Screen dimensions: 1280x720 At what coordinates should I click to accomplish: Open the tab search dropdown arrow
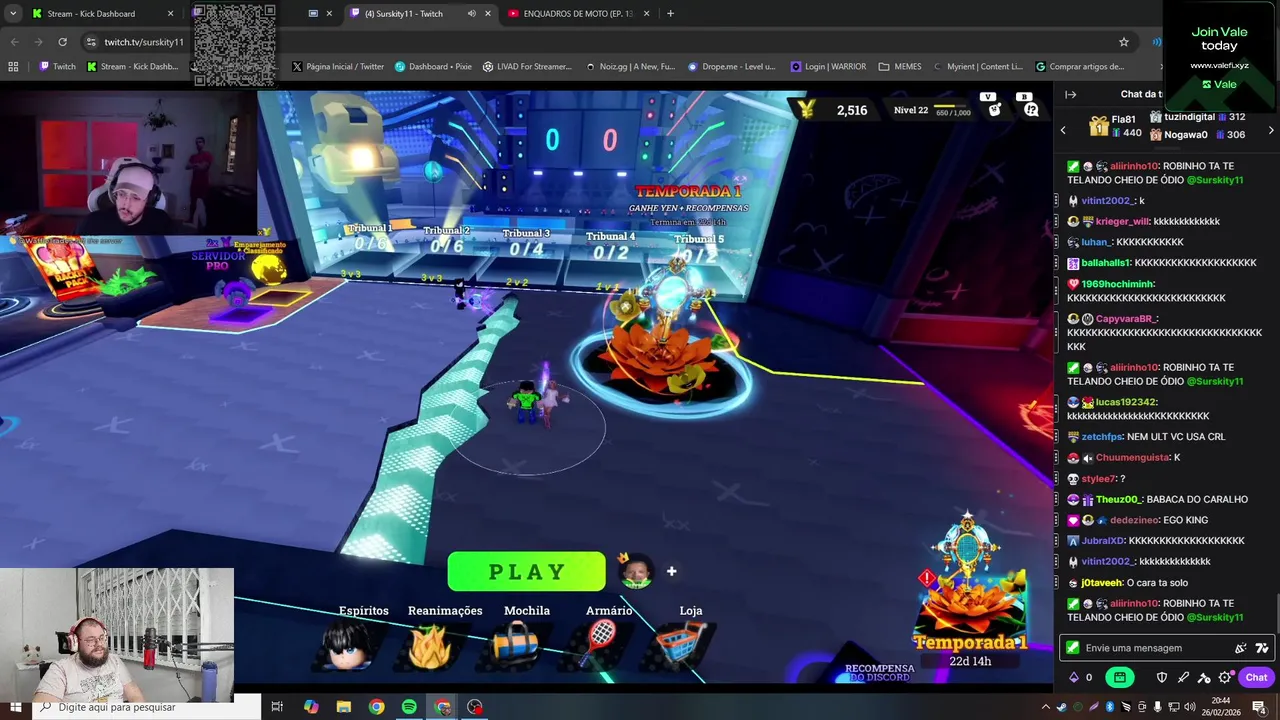click(x=12, y=14)
